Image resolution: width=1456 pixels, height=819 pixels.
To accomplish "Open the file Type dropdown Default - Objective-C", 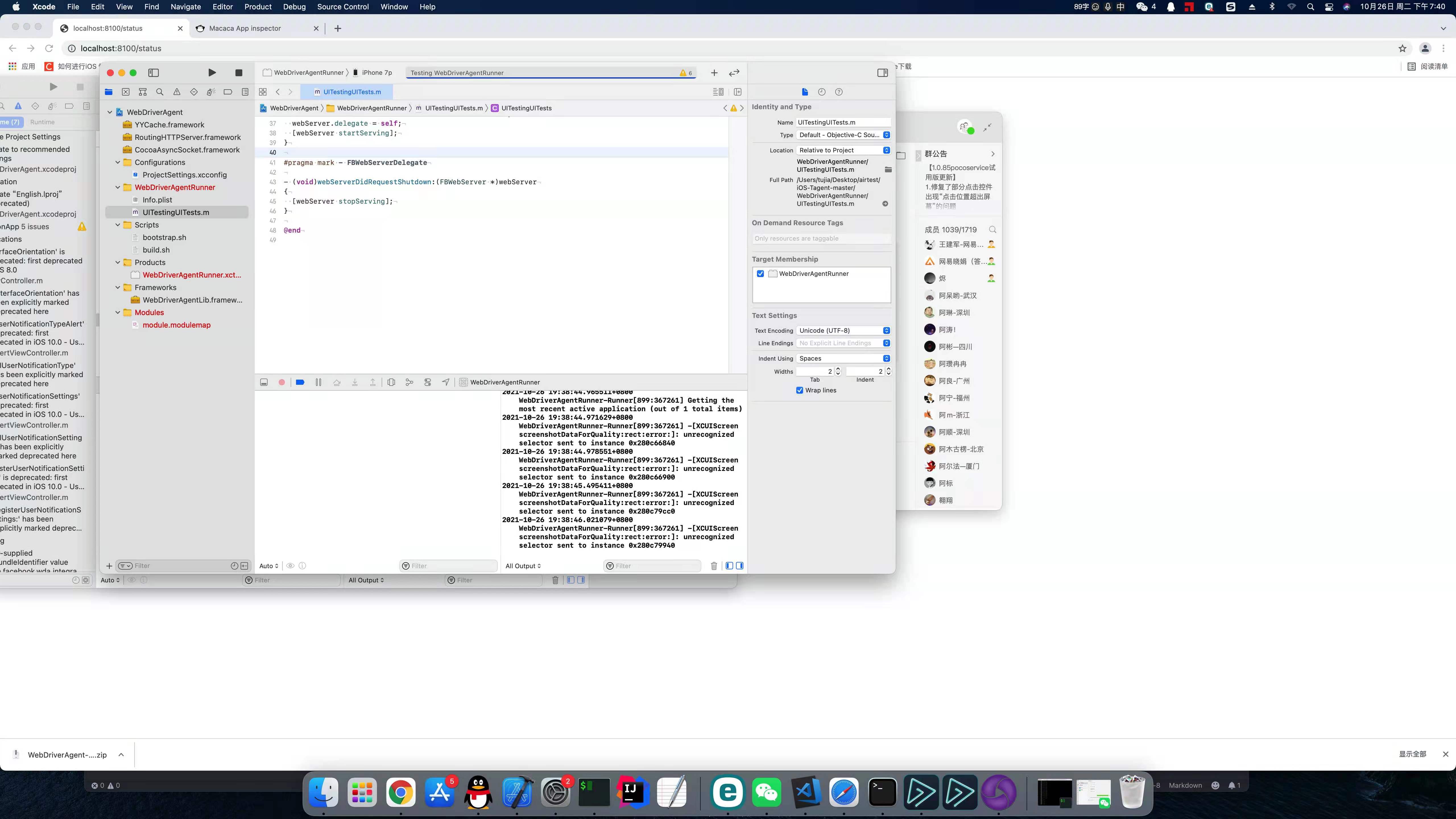I will (843, 135).
